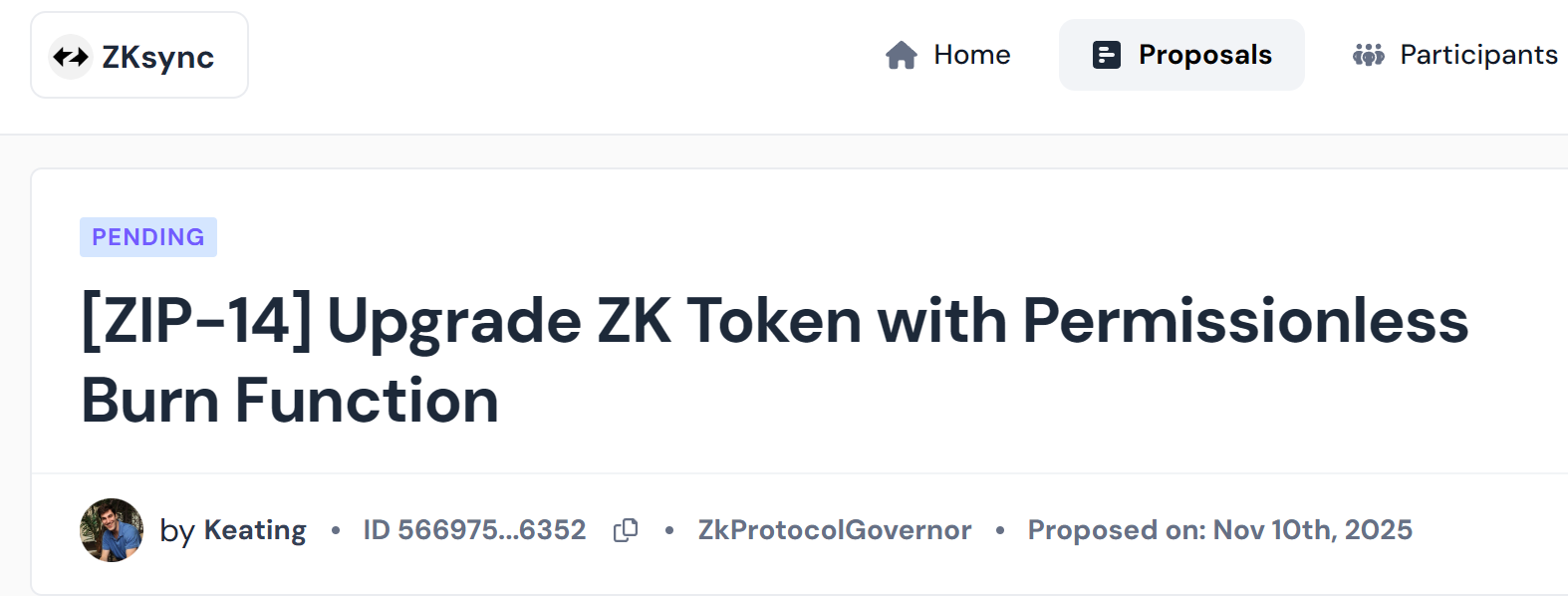This screenshot has height=596, width=1568.
Task: Open the Participants page label
Action: pyautogui.click(x=1478, y=55)
